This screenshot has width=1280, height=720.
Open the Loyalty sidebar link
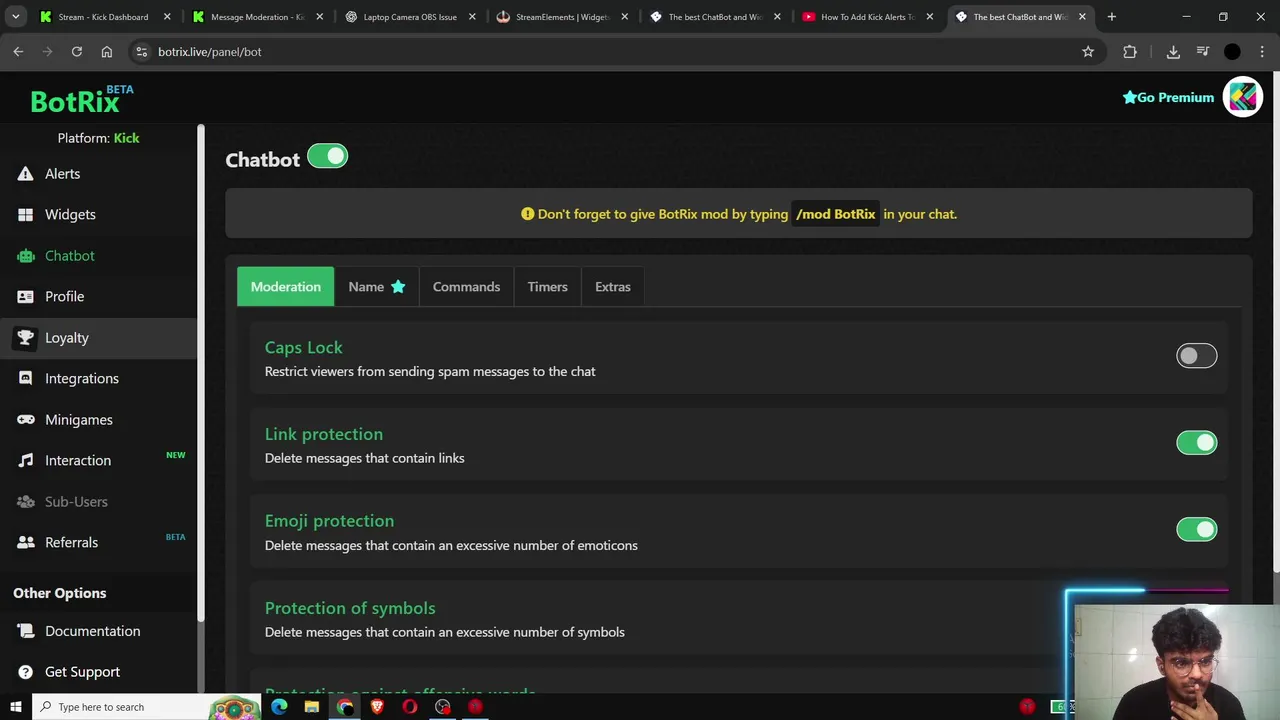point(67,338)
